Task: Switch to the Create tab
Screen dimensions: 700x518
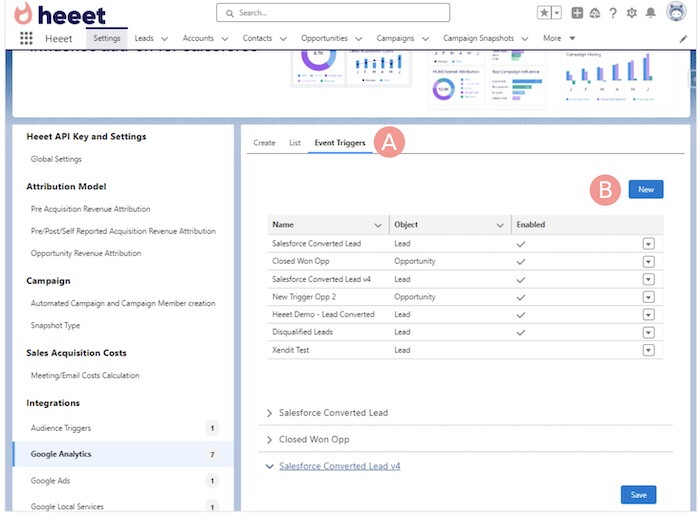Action: [x=264, y=143]
